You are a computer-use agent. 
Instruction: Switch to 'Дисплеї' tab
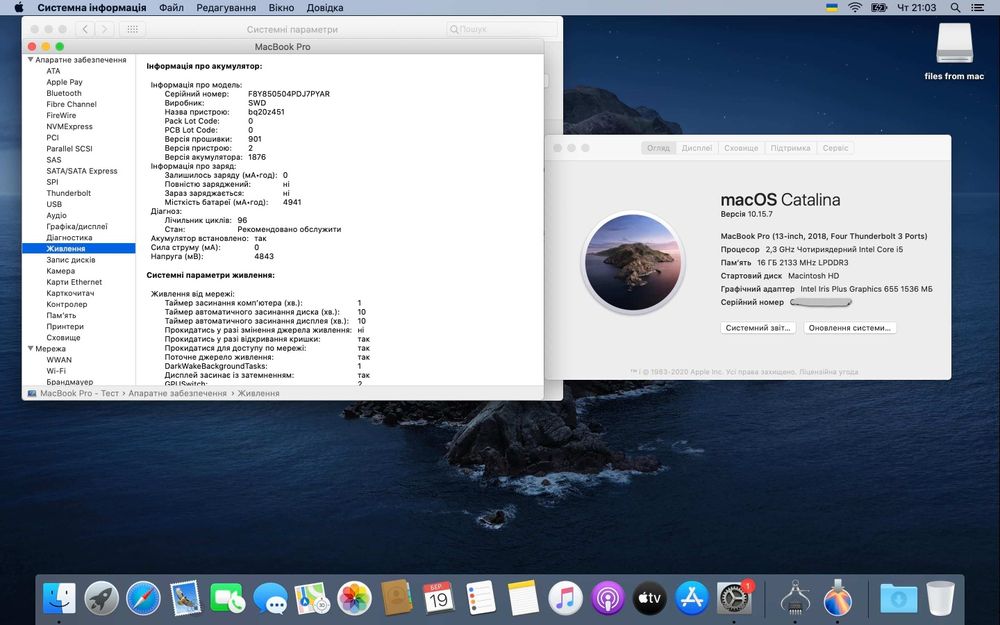pyautogui.click(x=696, y=147)
